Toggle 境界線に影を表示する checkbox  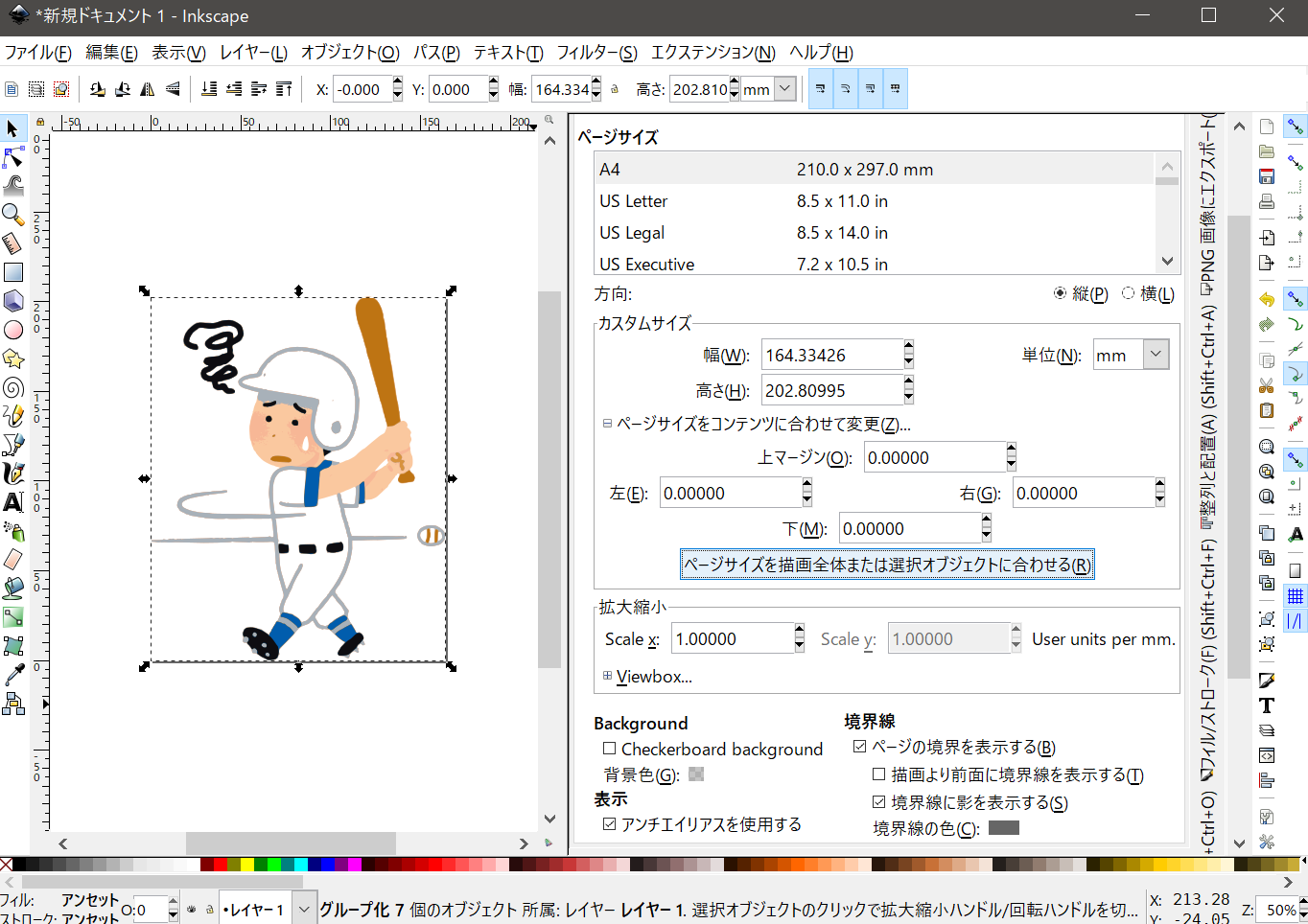click(878, 802)
